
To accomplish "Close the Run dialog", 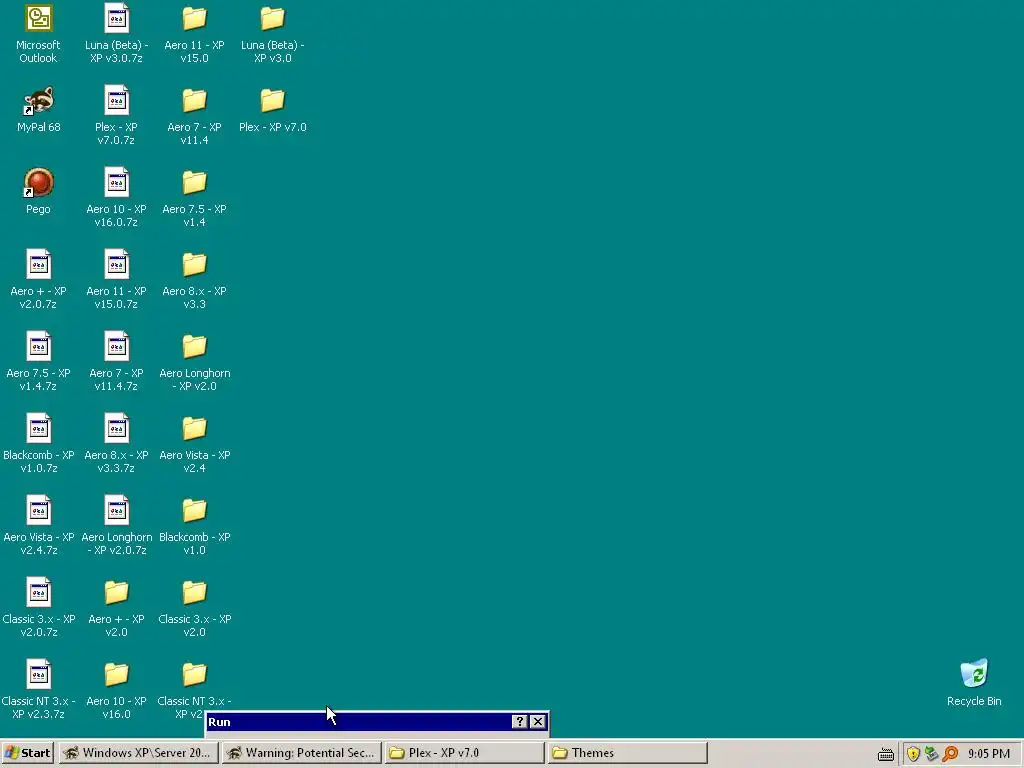I will [537, 722].
